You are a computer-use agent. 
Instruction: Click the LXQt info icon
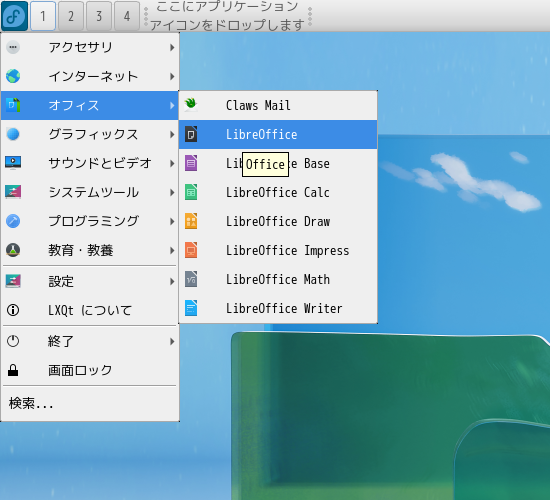pos(13,310)
